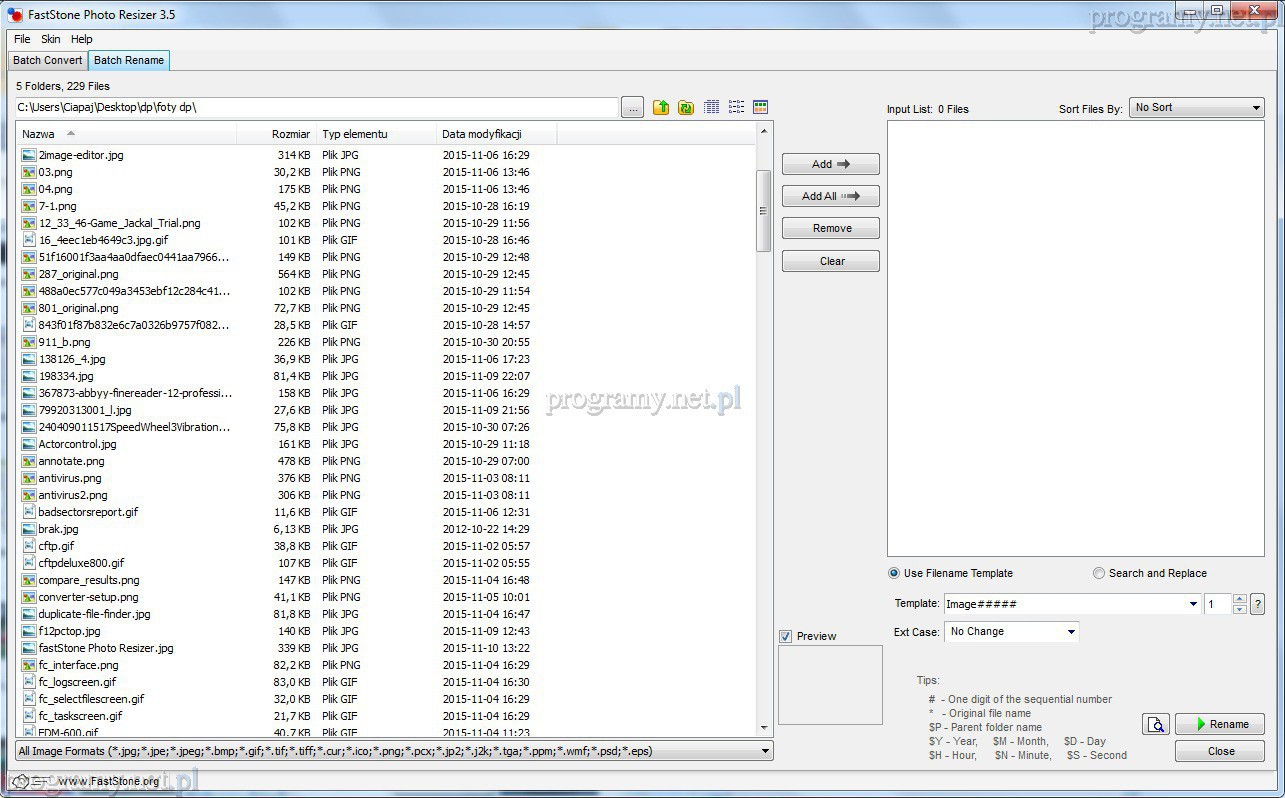Open the Sort Files By dropdown
Viewport: 1285px width, 798px height.
(1198, 108)
